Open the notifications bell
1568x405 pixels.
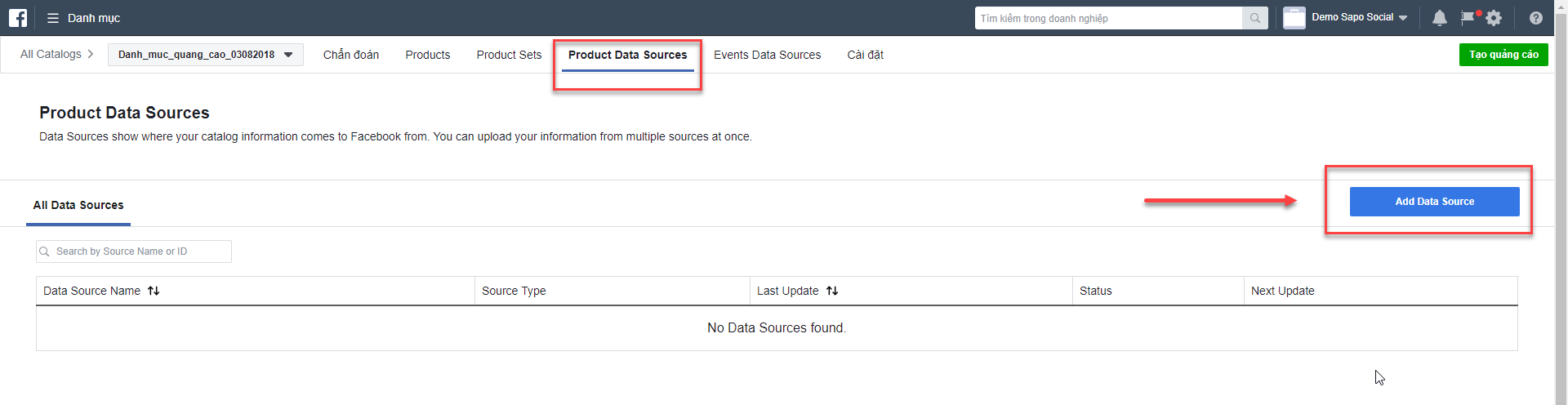[1440, 18]
